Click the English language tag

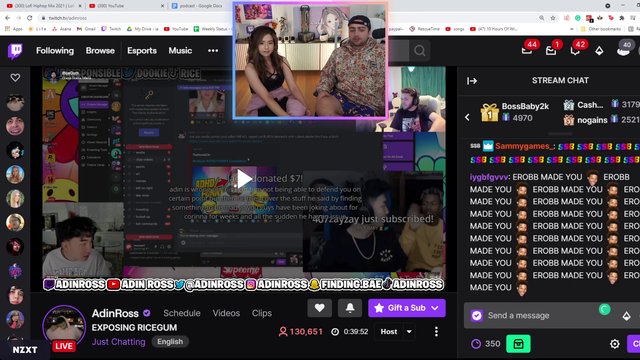click(x=170, y=342)
